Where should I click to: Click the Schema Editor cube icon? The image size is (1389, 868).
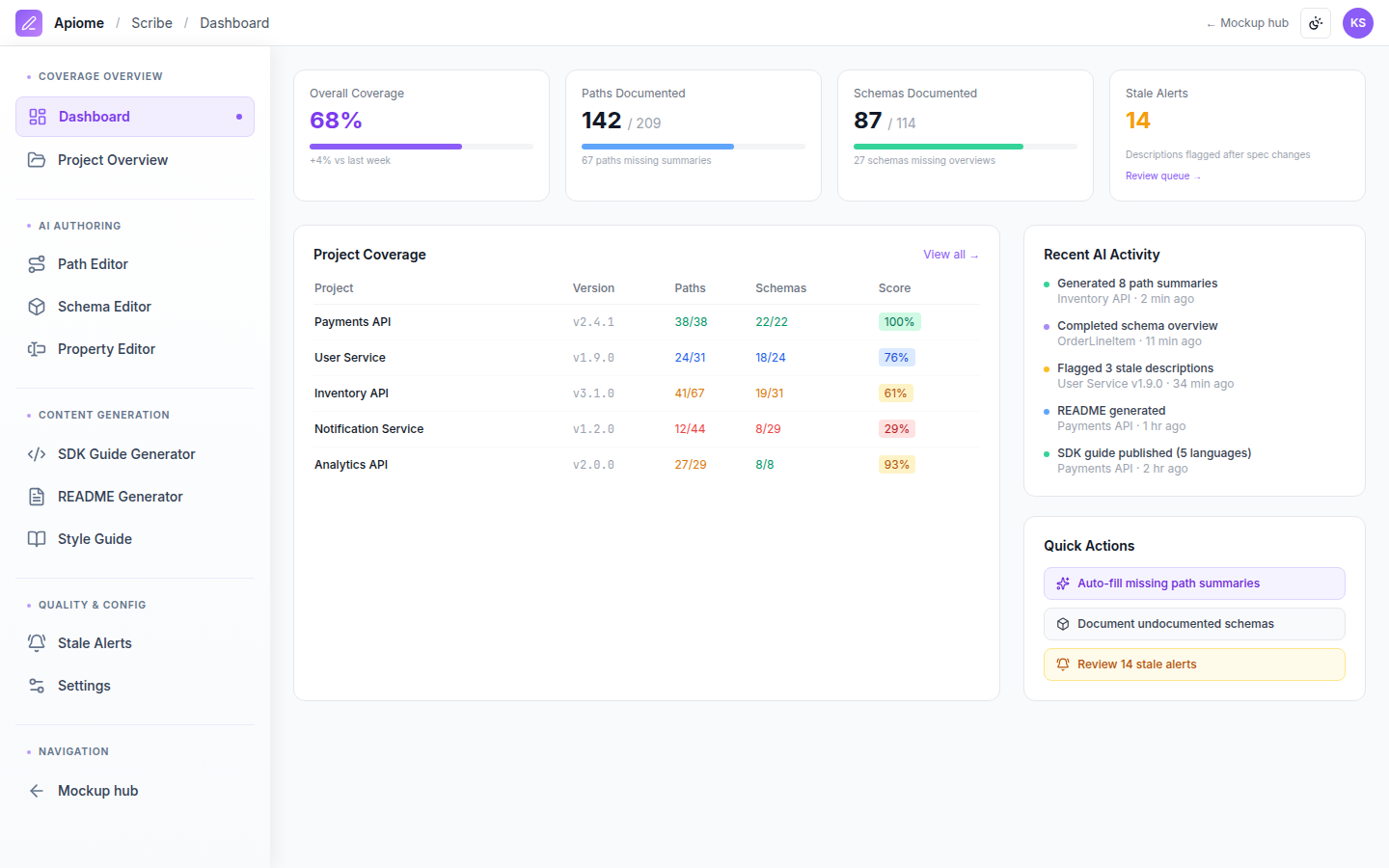pyautogui.click(x=37, y=307)
